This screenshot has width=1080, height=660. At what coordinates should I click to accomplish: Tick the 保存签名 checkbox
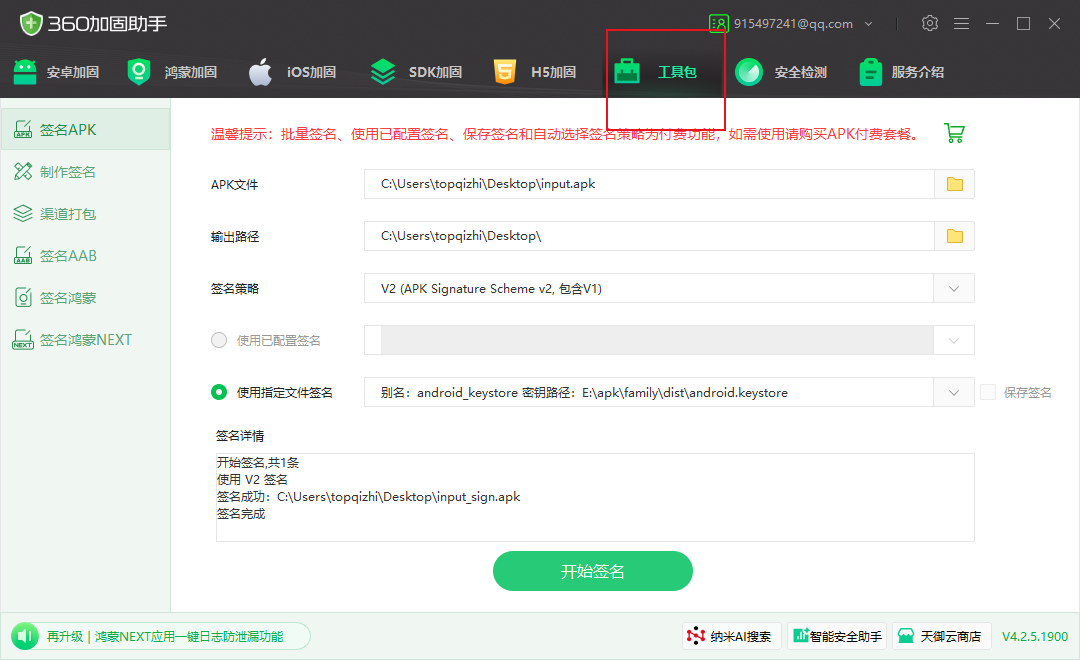tap(988, 392)
